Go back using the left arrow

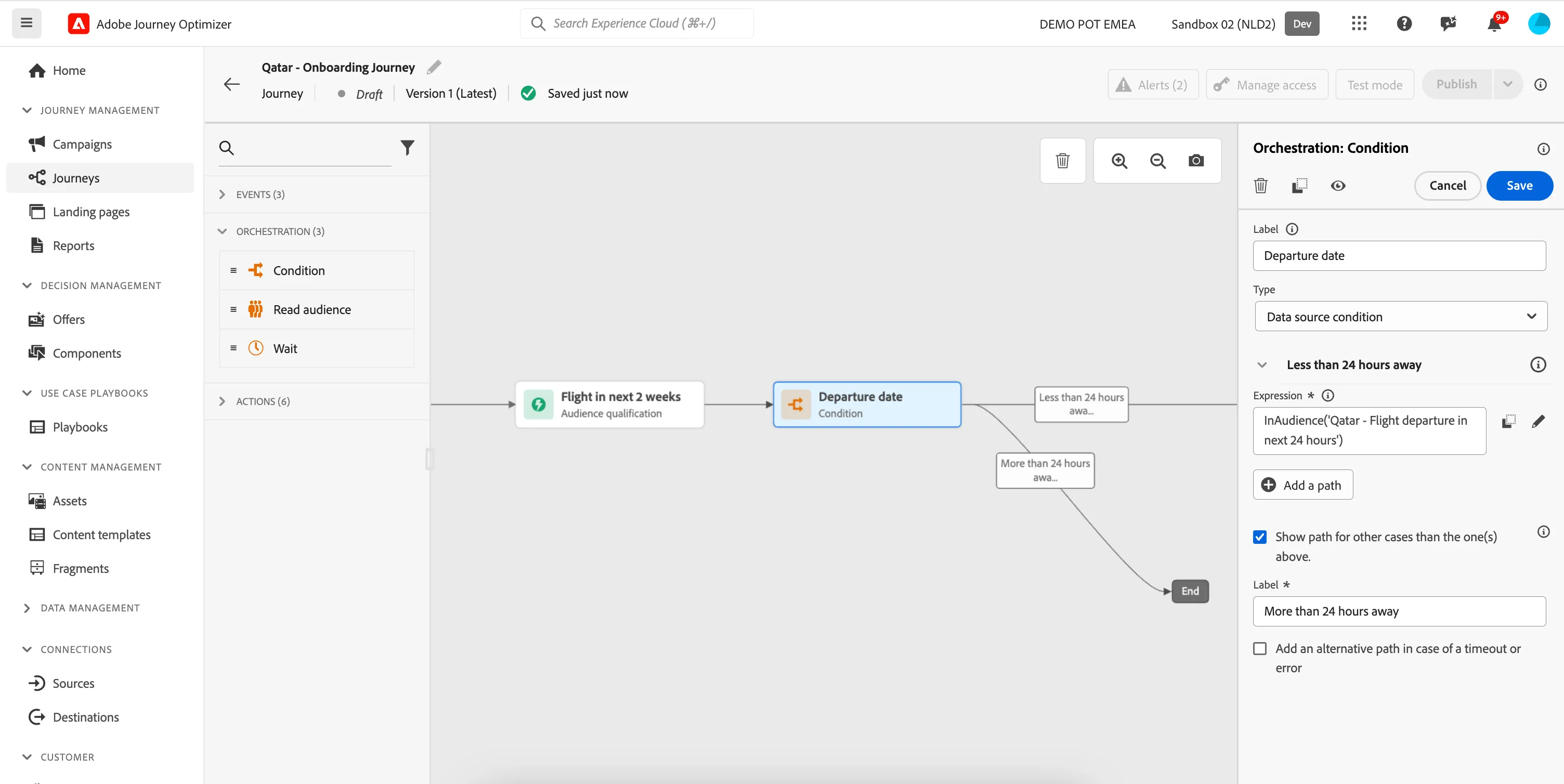[x=232, y=84]
